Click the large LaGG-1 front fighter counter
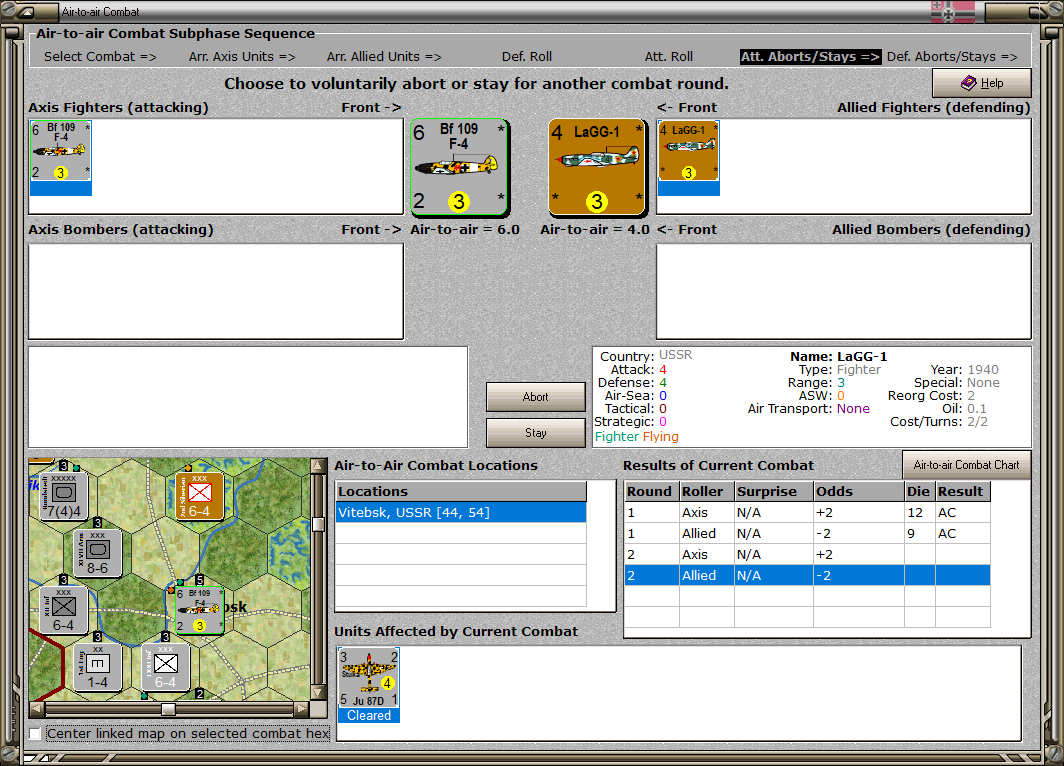This screenshot has height=766, width=1064. click(x=596, y=167)
